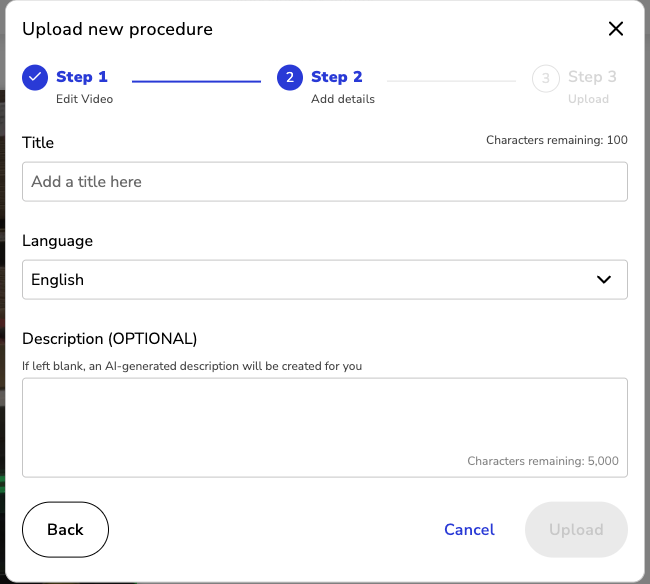650x584 pixels.
Task: Click the Cancel link
Action: click(x=469, y=530)
